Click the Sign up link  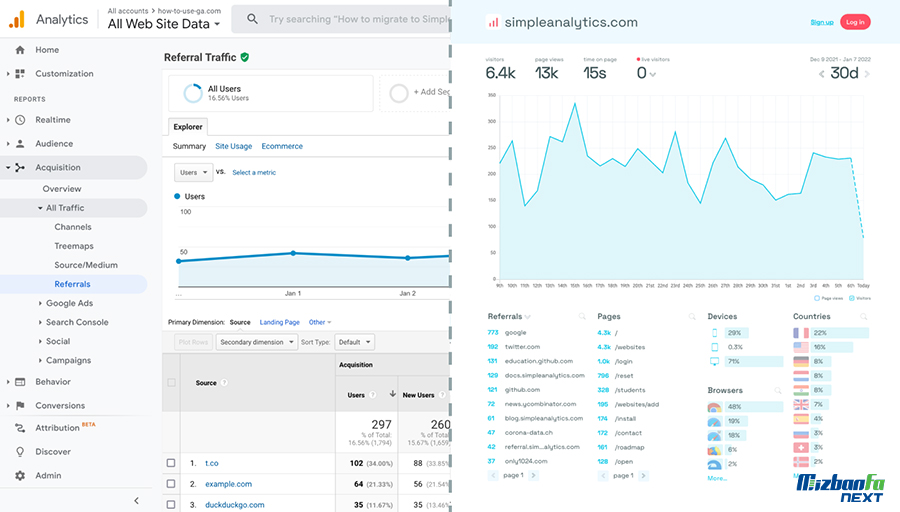pos(822,22)
